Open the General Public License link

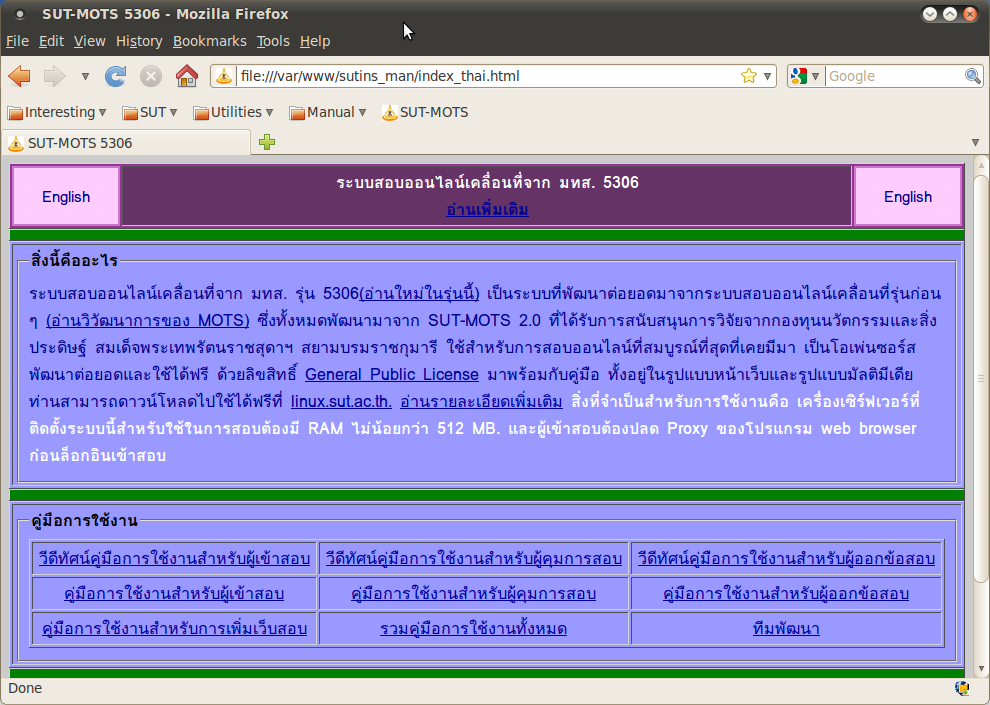tap(391, 374)
